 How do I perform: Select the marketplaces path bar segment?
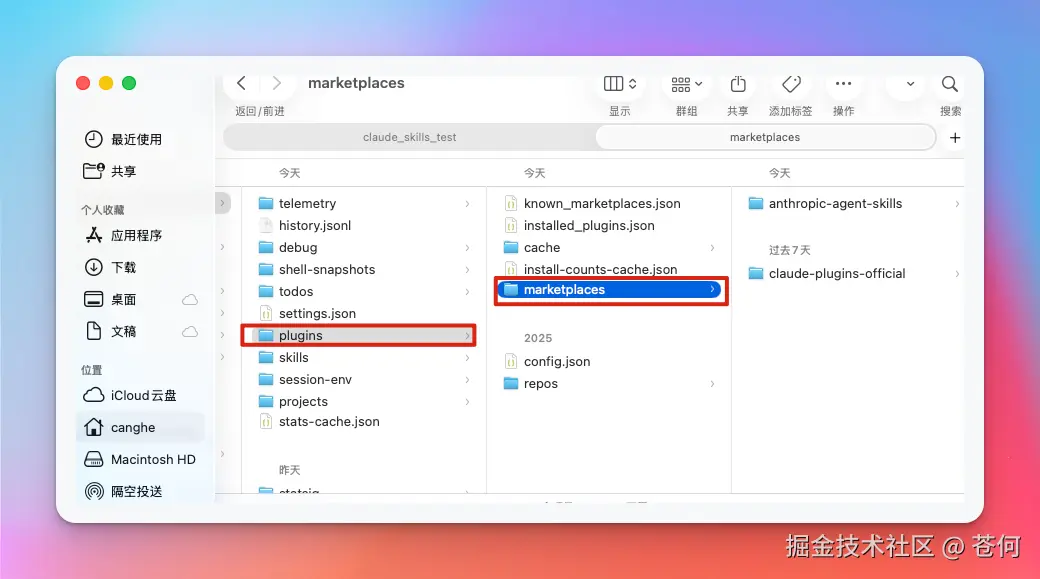[x=765, y=137]
